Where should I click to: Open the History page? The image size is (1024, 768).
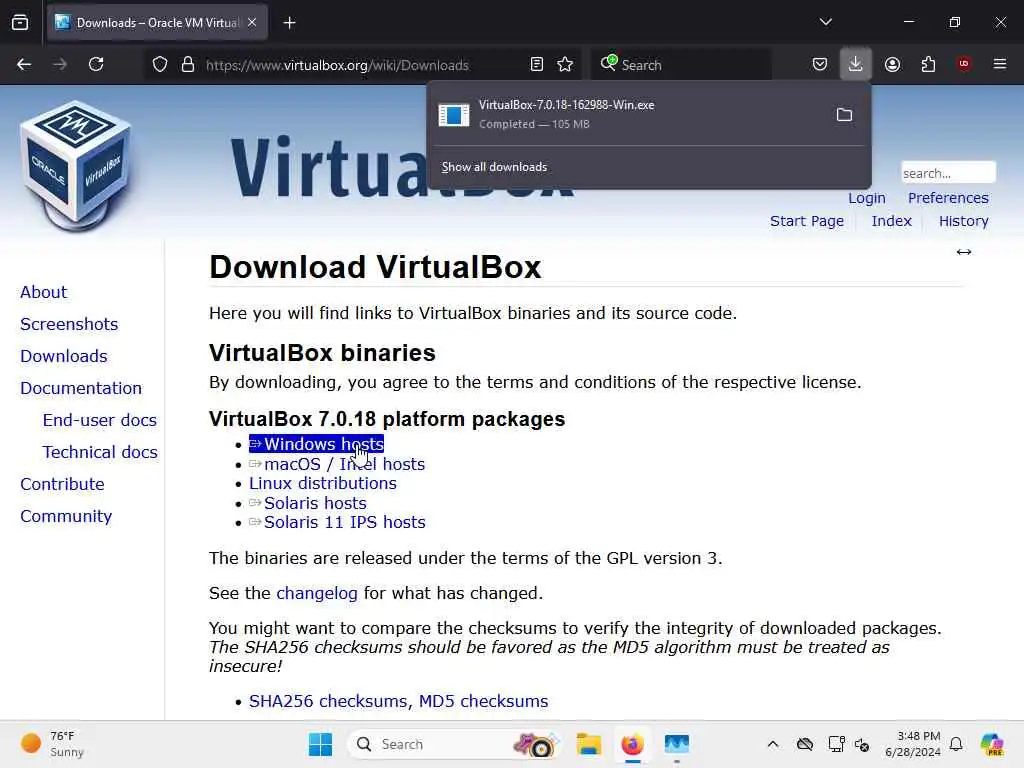click(x=963, y=221)
